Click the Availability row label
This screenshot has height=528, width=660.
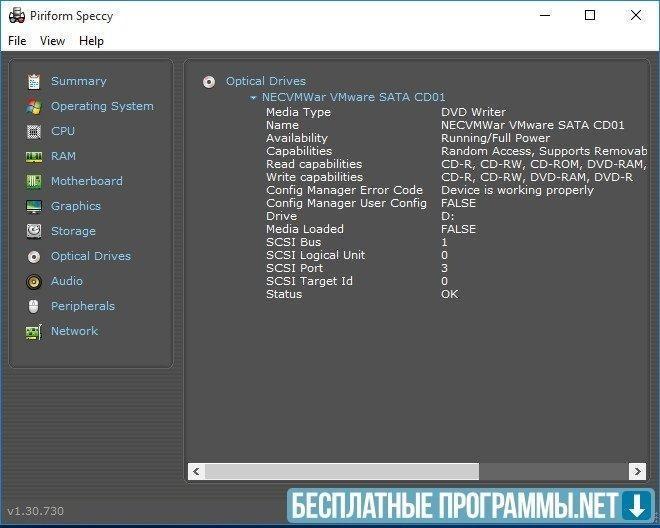click(297, 138)
